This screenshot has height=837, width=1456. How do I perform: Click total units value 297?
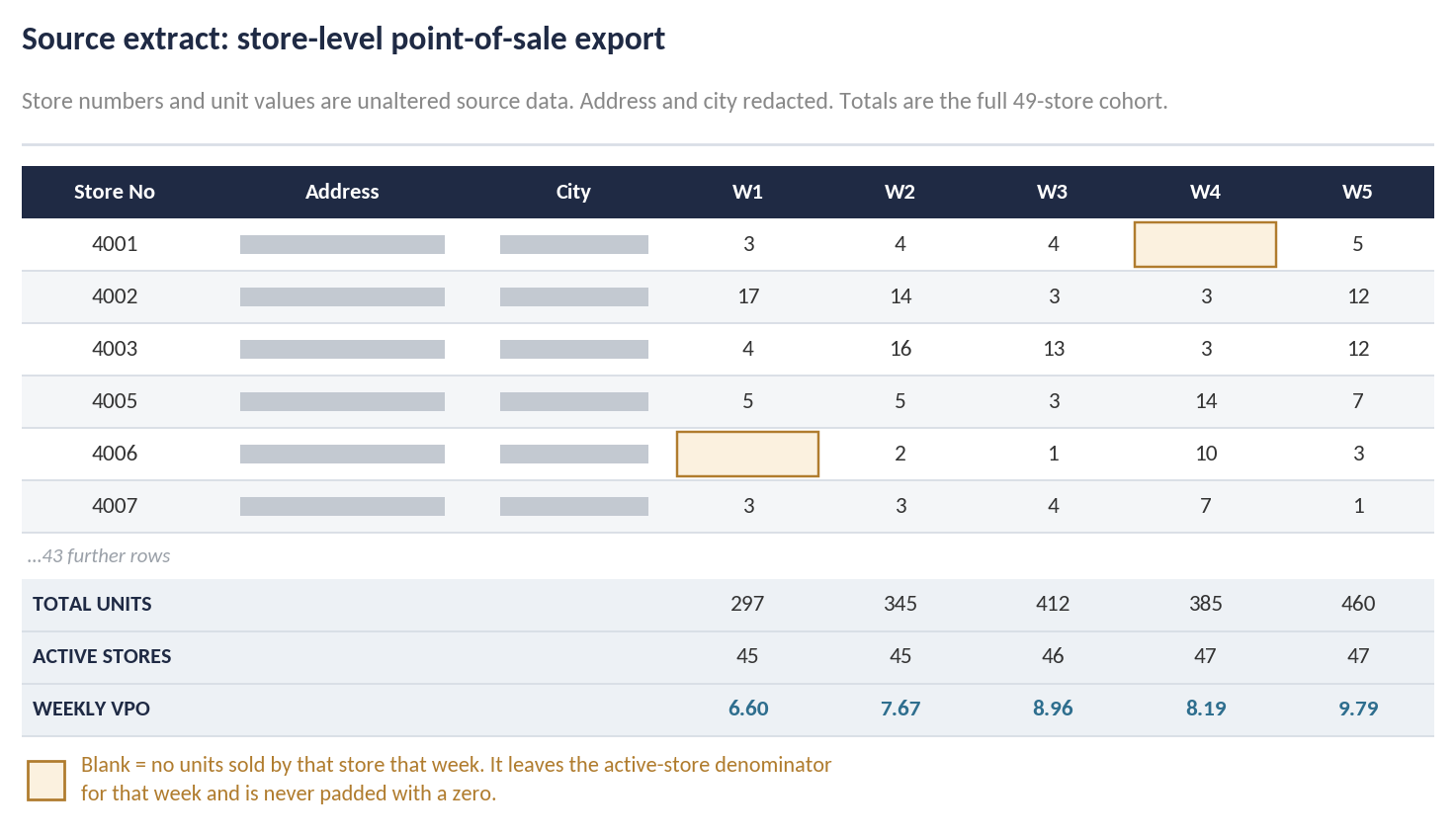[747, 604]
